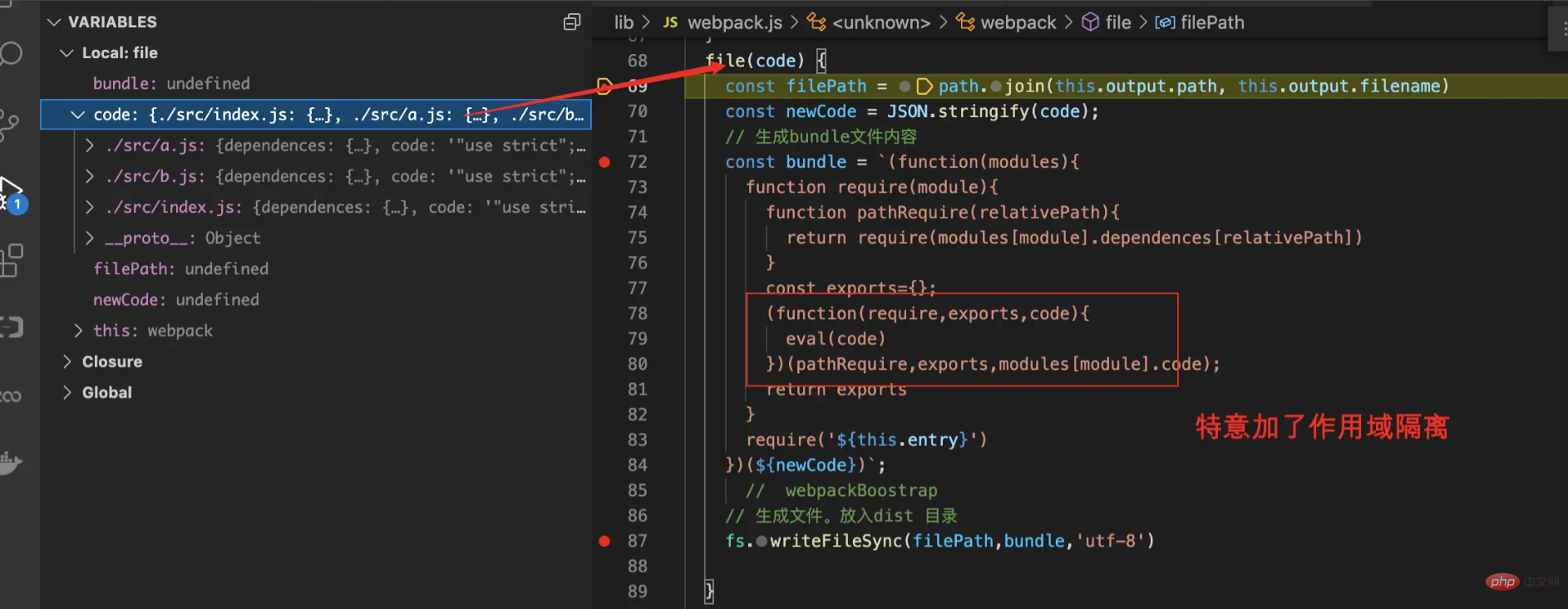This screenshot has height=609, width=1568.
Task: Expand the __proto__: Object entry
Action: click(x=90, y=238)
